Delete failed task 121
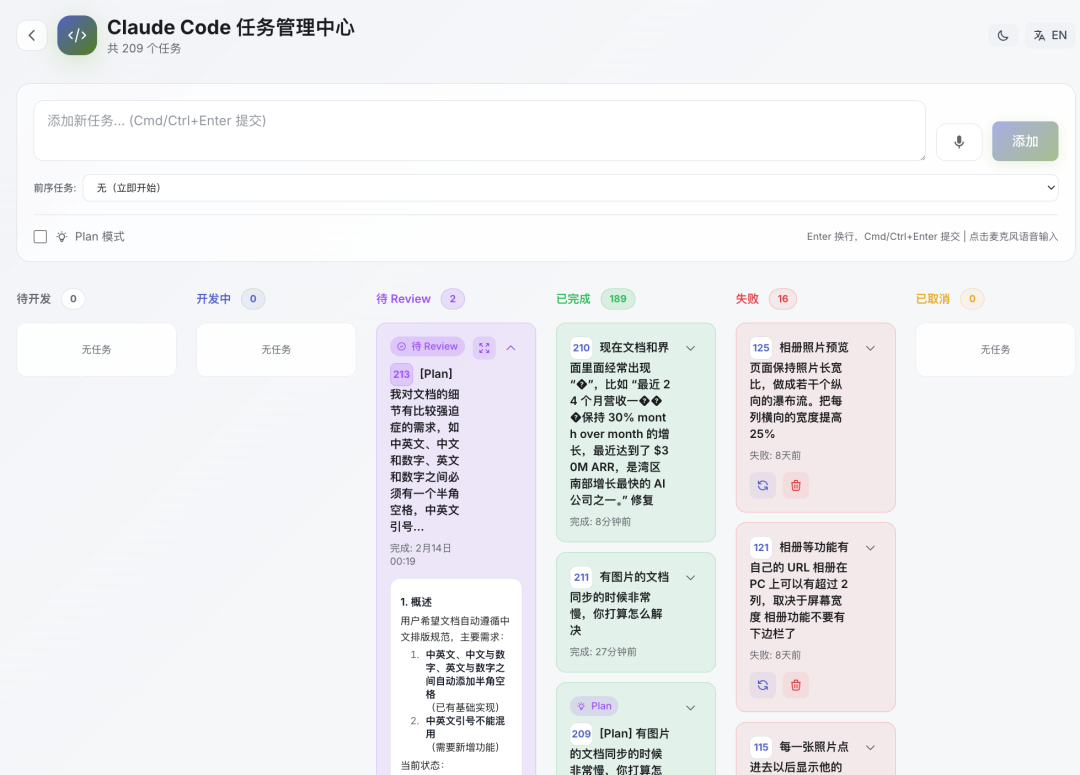Viewport: 1080px width, 775px height. click(x=796, y=685)
